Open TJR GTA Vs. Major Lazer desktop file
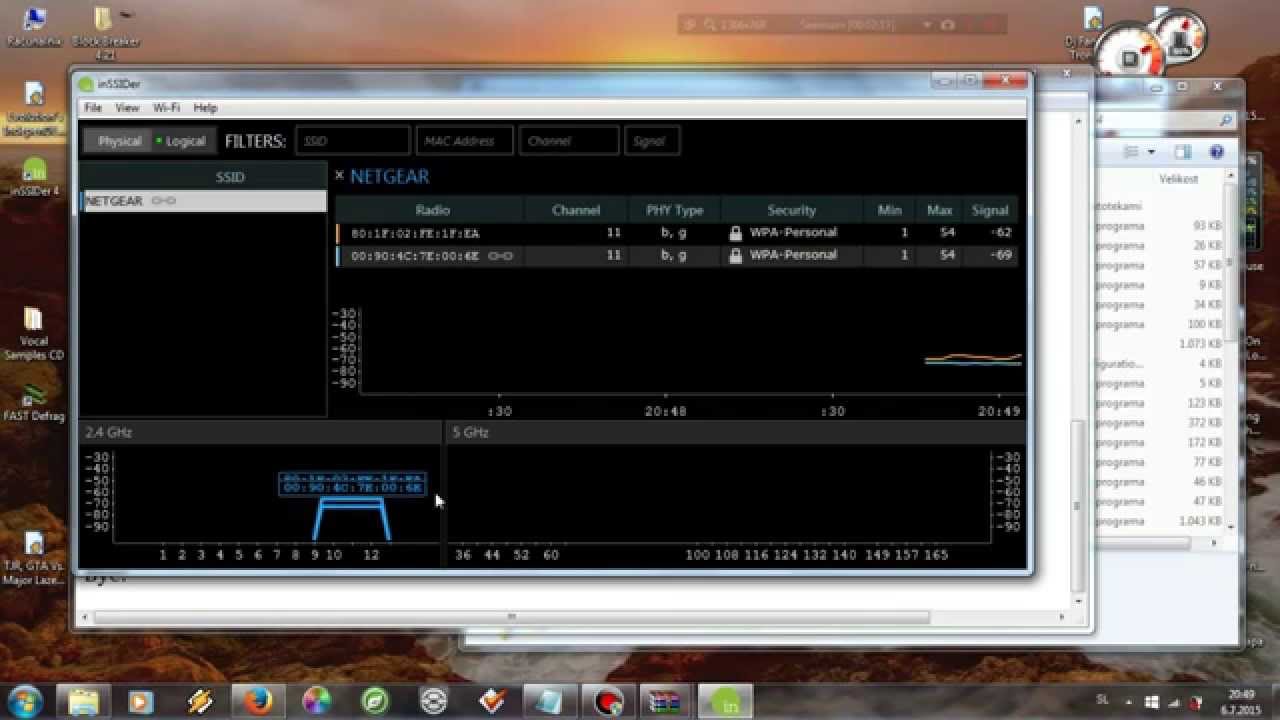The height and width of the screenshot is (720, 1280). [x=34, y=558]
